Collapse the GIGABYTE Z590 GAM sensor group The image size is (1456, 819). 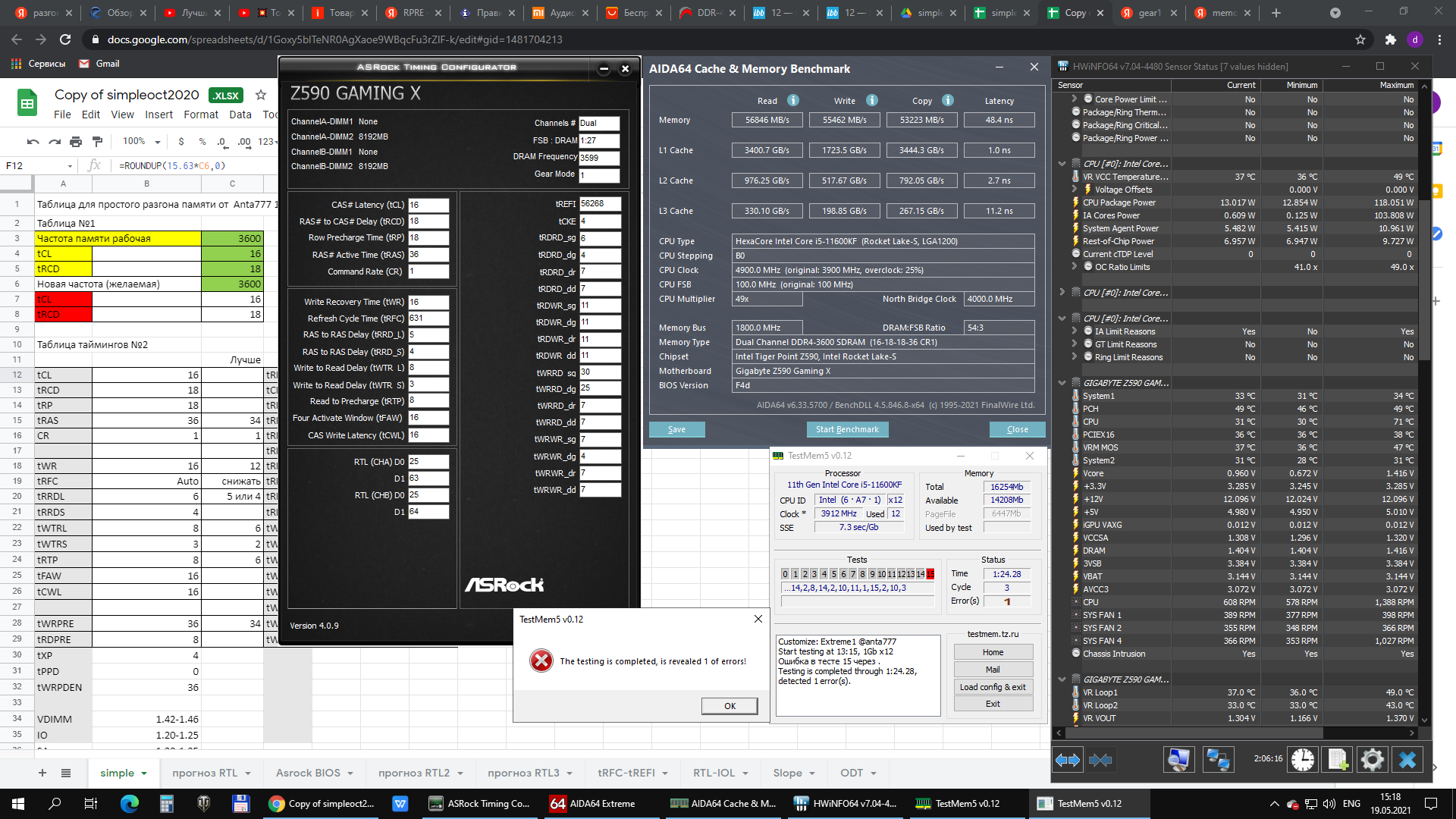pos(1062,383)
